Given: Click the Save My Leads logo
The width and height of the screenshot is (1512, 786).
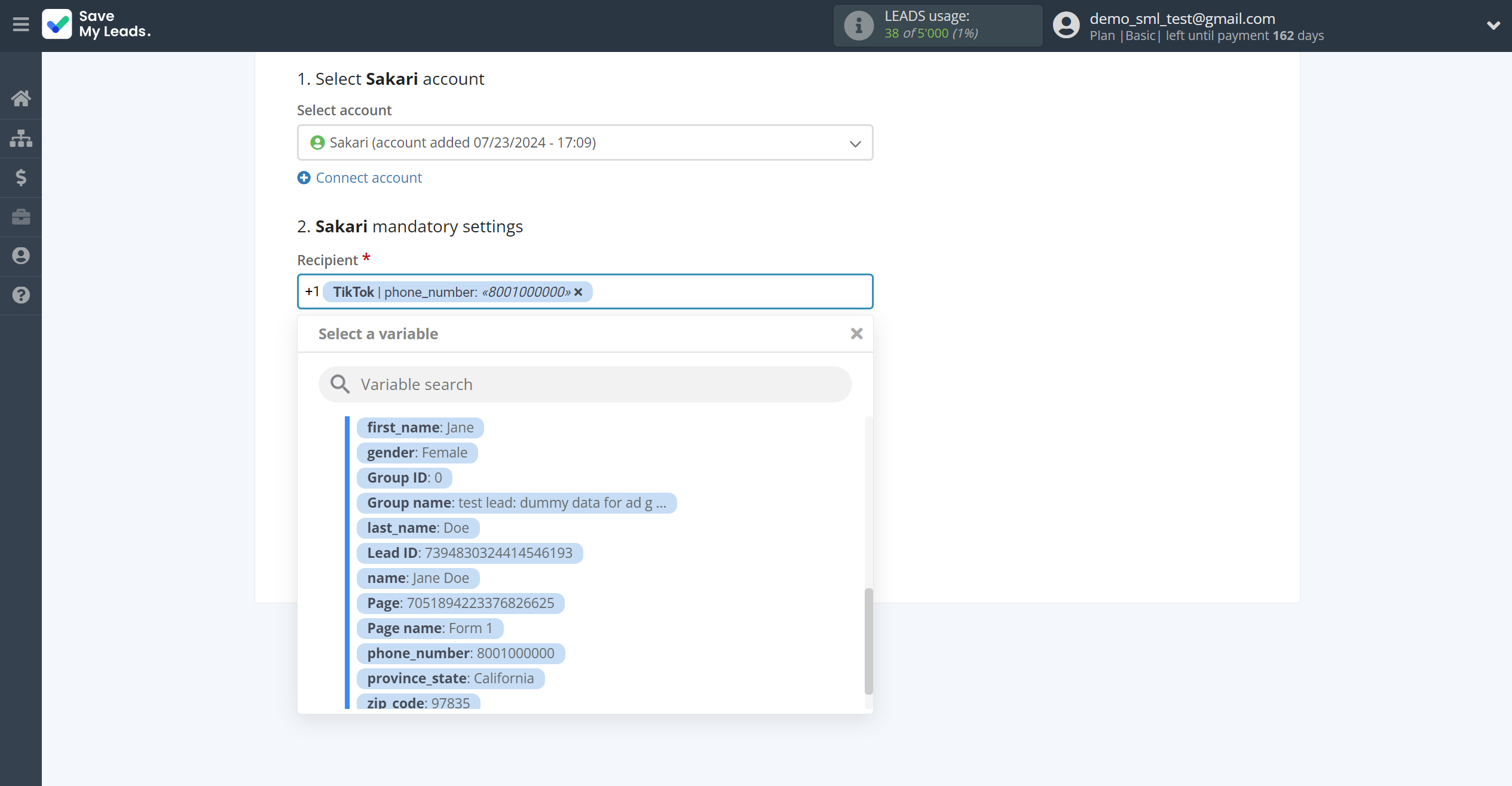Looking at the screenshot, I should click(96, 24).
